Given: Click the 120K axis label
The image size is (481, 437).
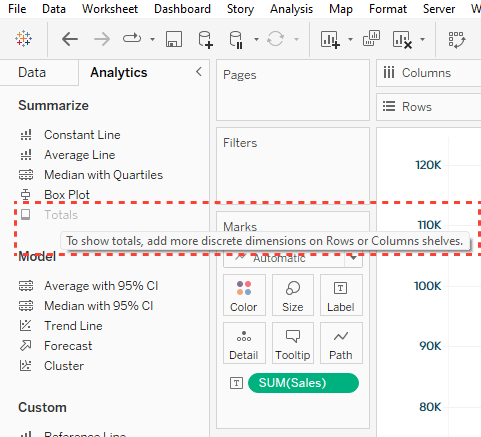Looking at the screenshot, I should 428,165.
